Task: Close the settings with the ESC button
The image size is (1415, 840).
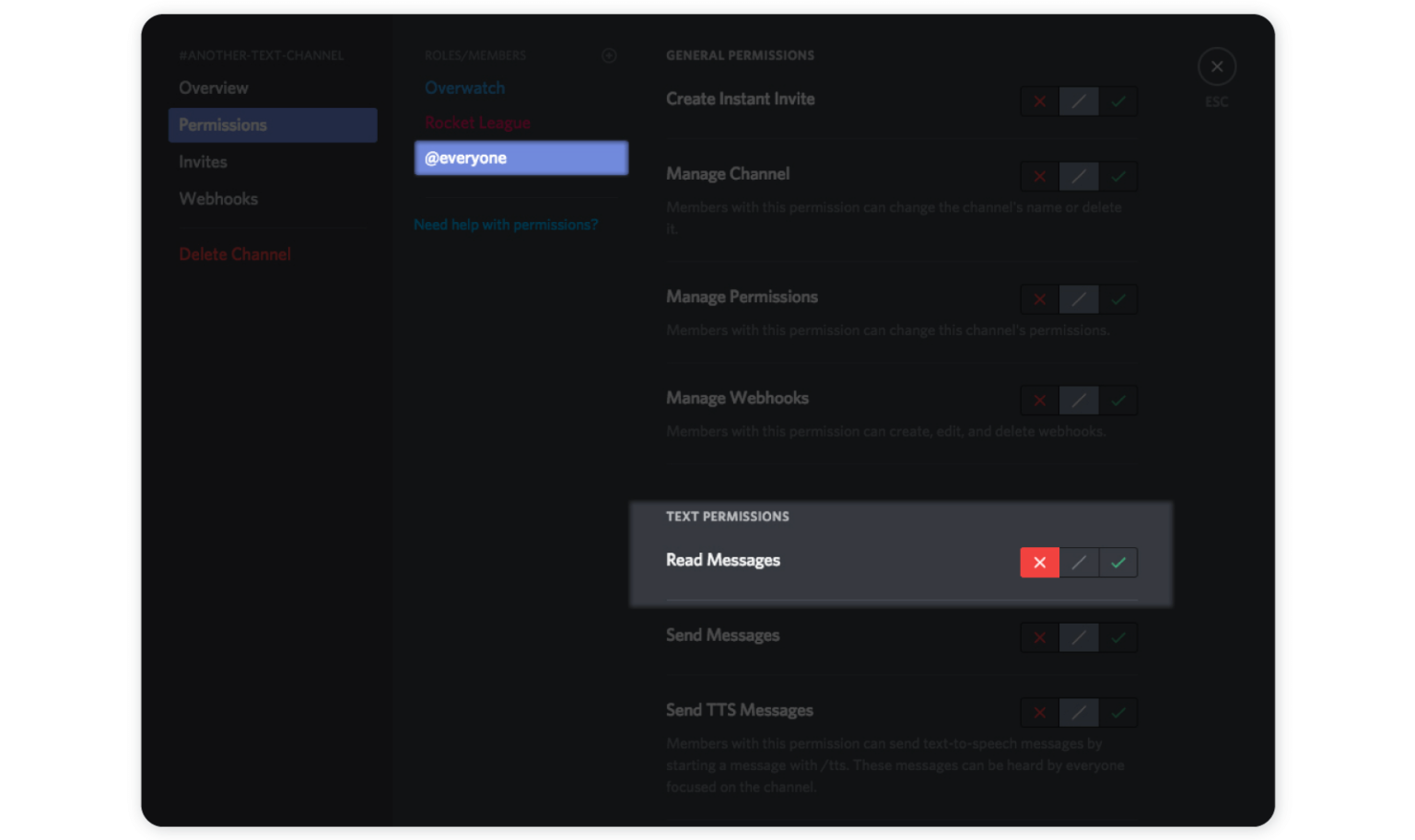Action: [1216, 66]
